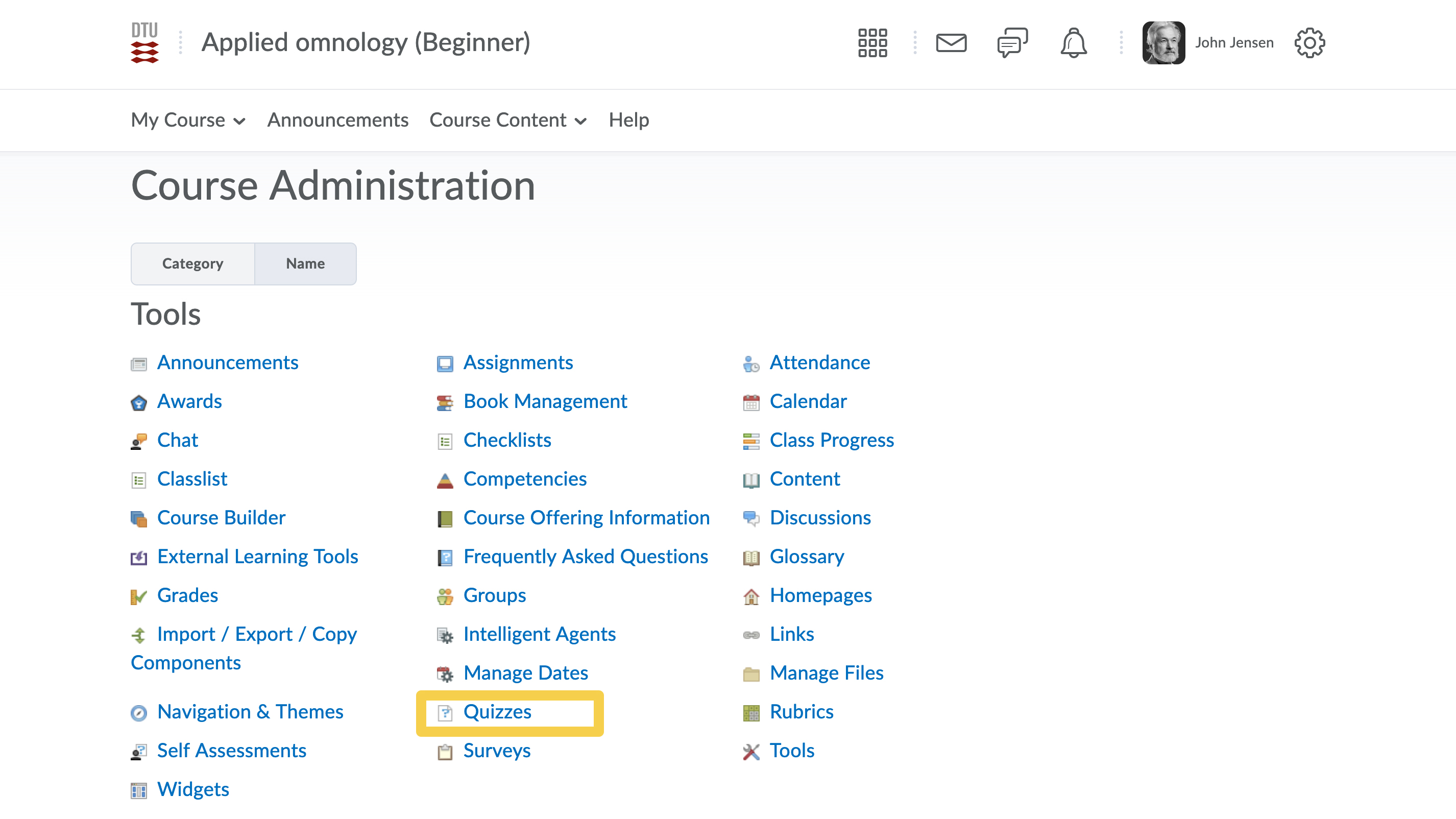Open the highlighted Quizzes link
1456x819 pixels.
[497, 712]
